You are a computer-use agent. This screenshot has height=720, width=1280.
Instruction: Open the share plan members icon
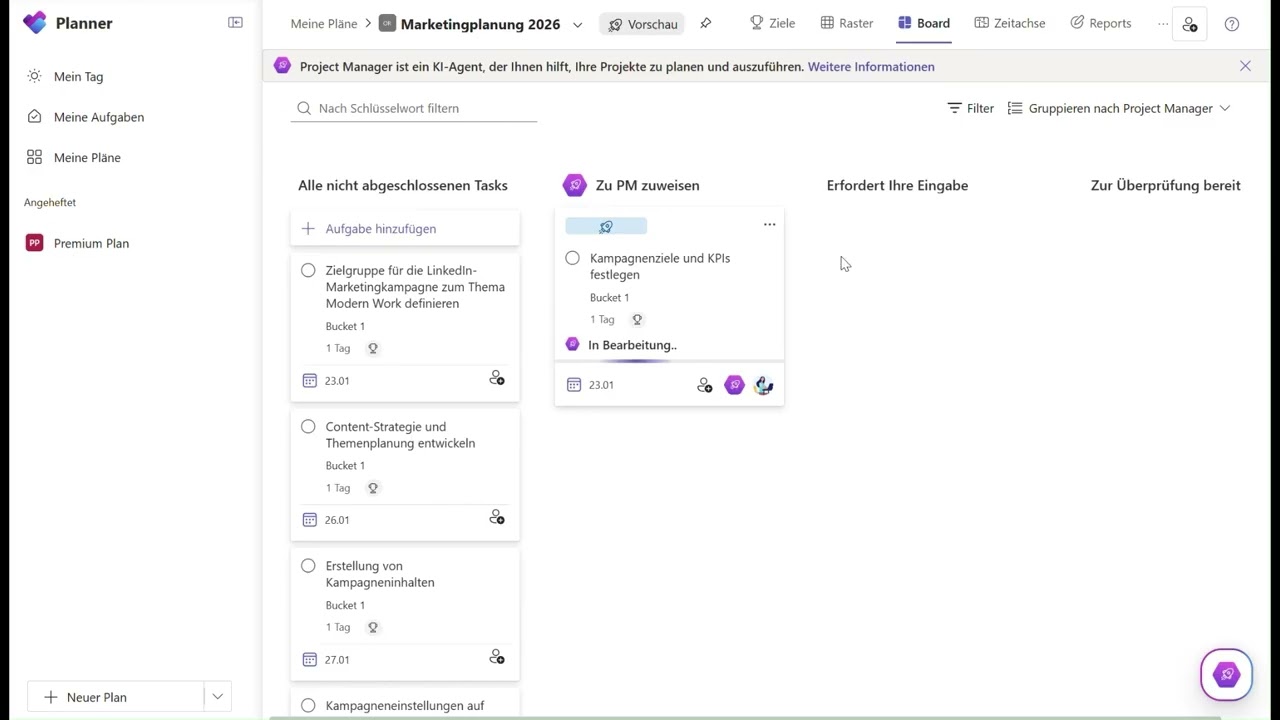pyautogui.click(x=1189, y=24)
